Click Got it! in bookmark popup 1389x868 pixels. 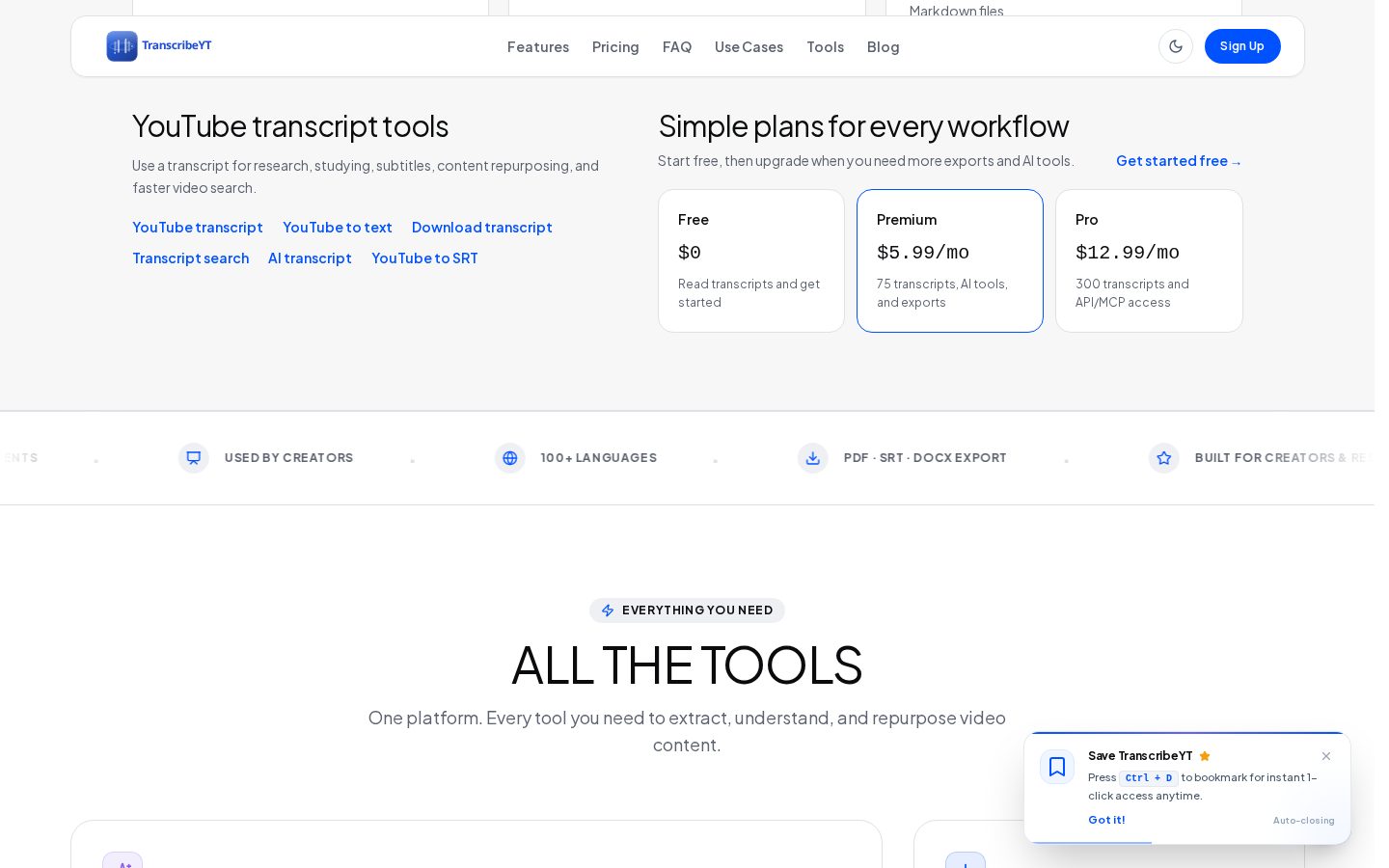tap(1106, 820)
